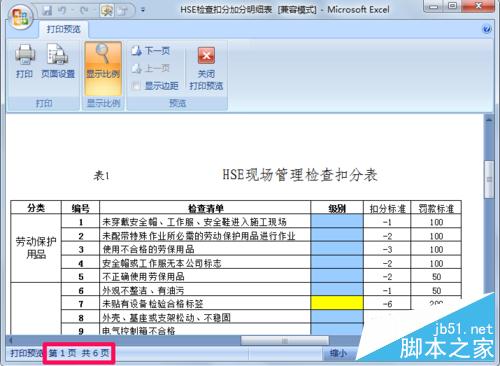
Task: Click the print preview quick access icon
Action: point(107,11)
